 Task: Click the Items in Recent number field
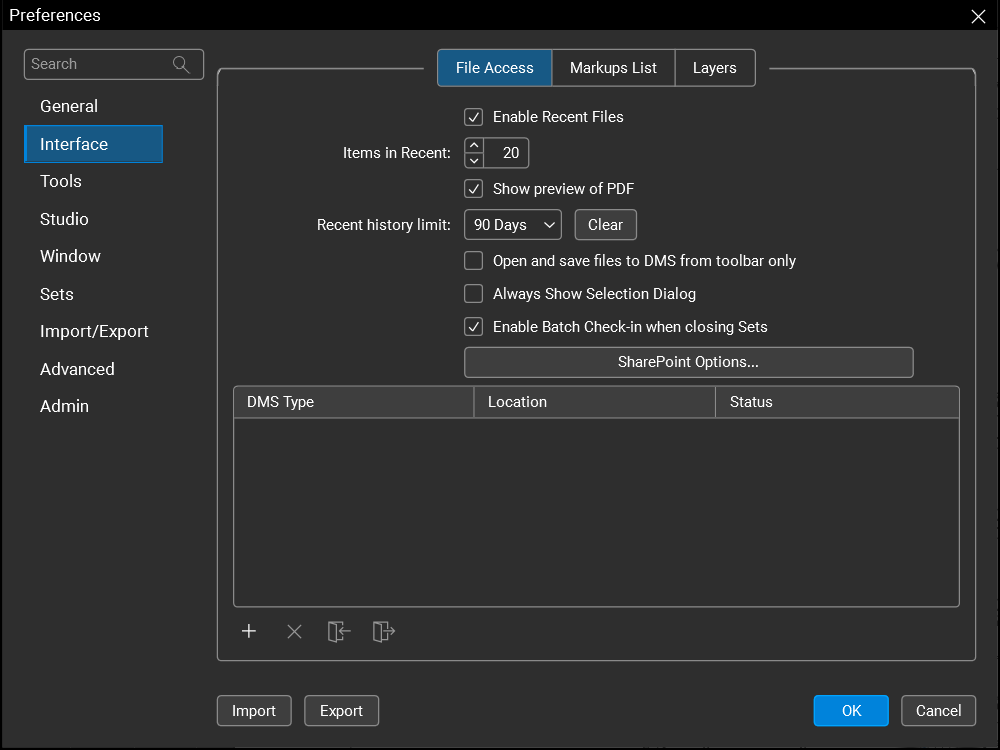(x=508, y=153)
